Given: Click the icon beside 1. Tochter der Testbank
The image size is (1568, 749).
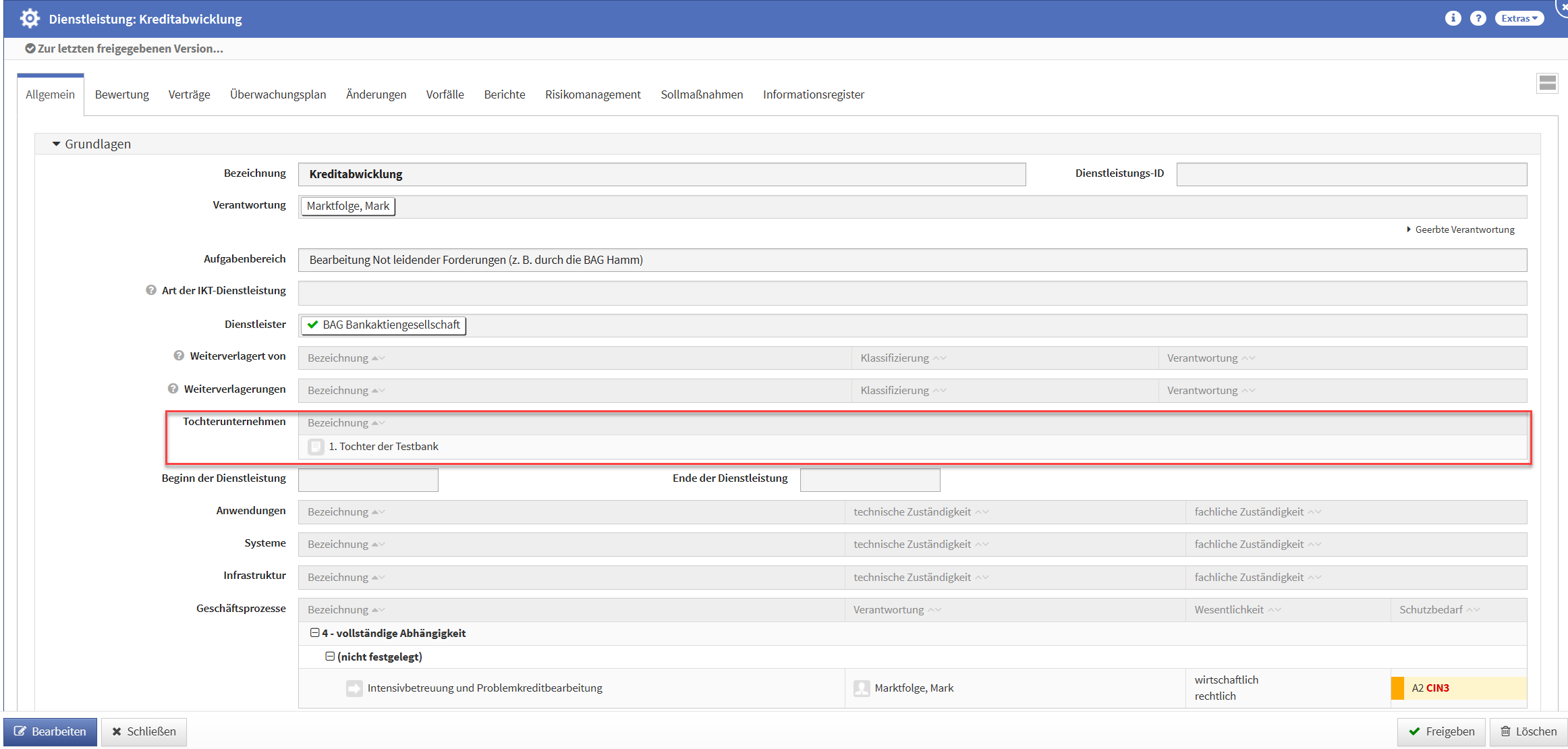Looking at the screenshot, I should click(316, 447).
